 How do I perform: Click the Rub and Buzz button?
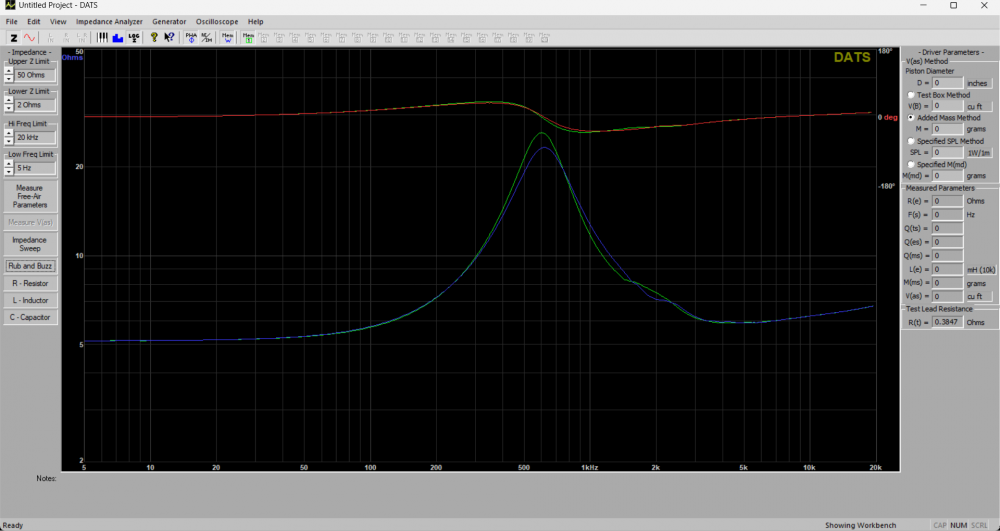30,266
